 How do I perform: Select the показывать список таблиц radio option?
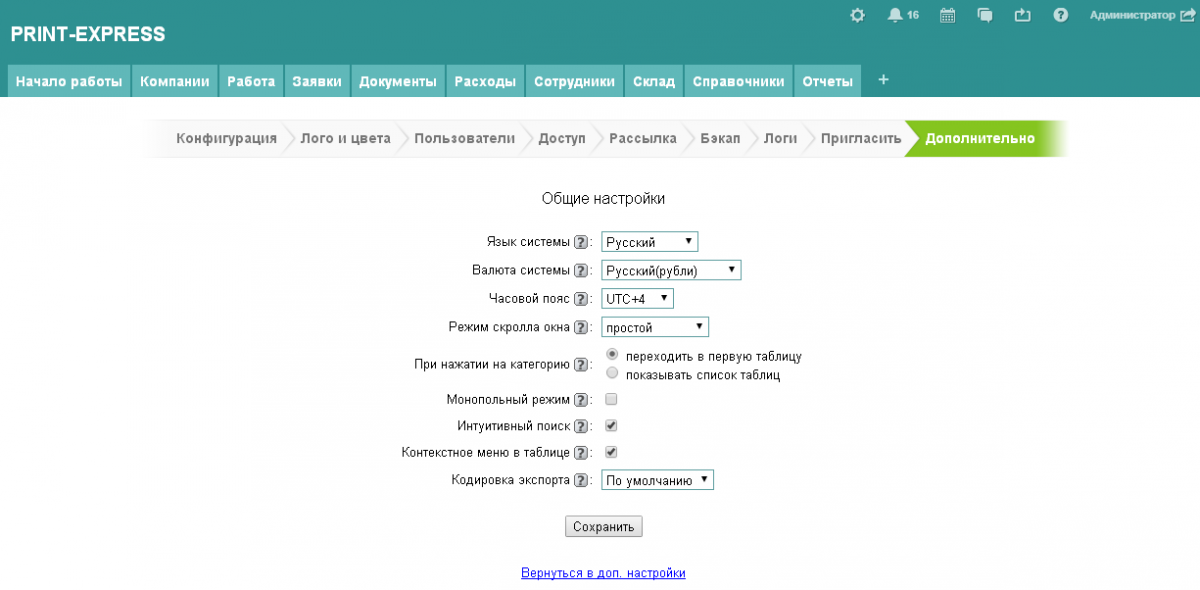pos(612,373)
